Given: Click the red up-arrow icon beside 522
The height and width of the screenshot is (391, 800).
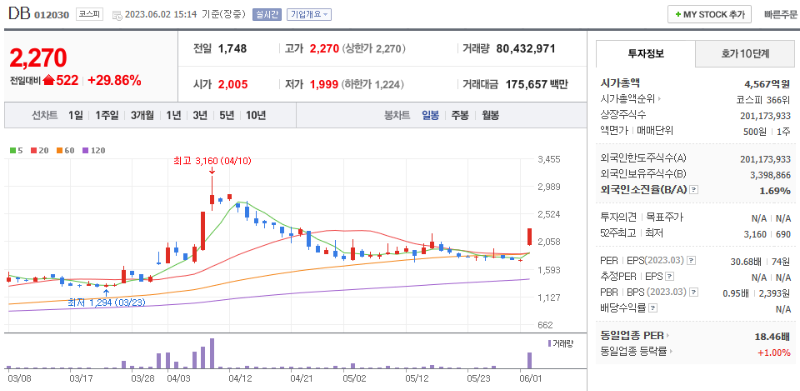Looking at the screenshot, I should 49,80.
